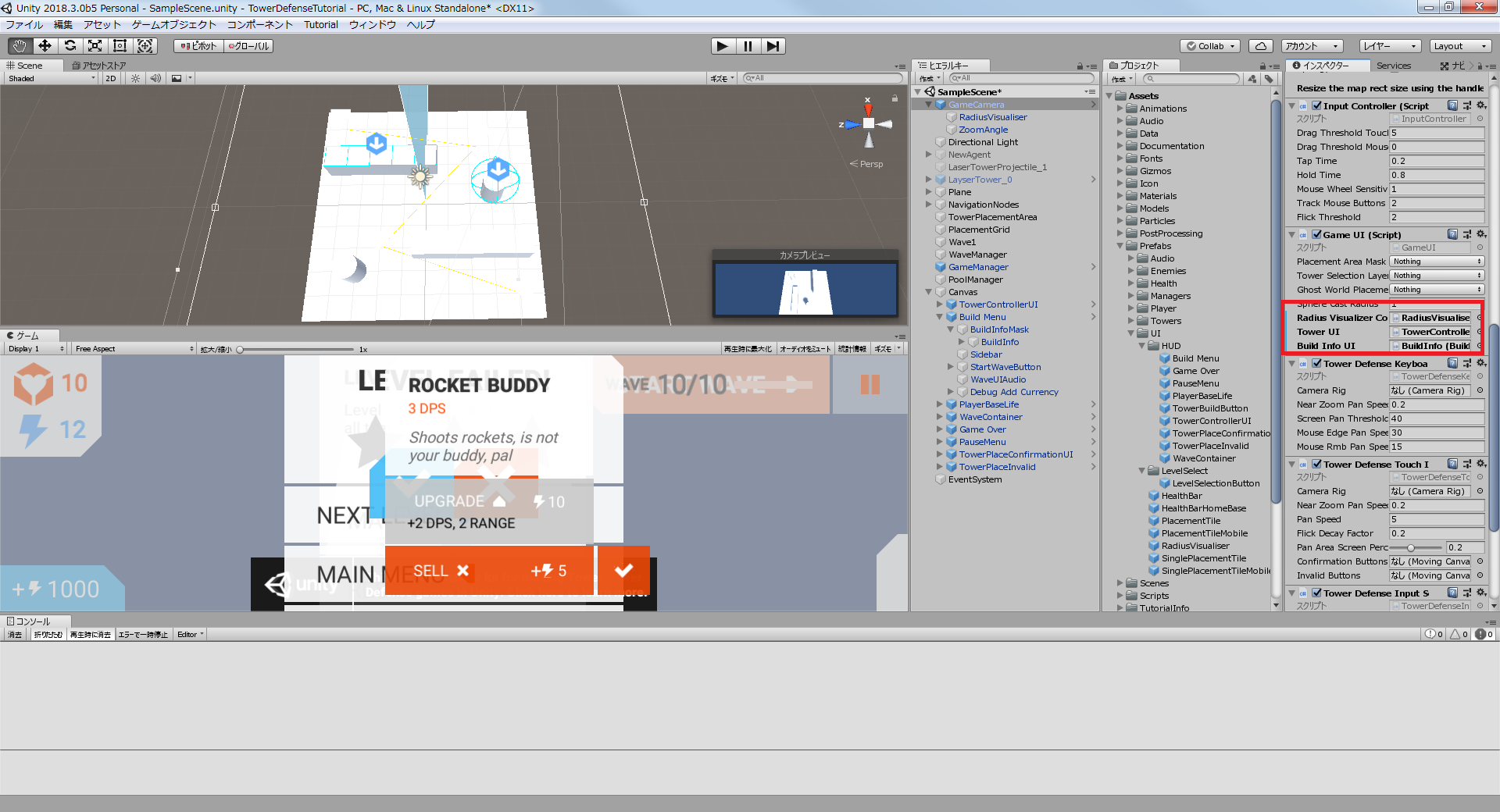Open Shaded draw mode dropdown
Image resolution: width=1500 pixels, height=812 pixels.
click(52, 78)
